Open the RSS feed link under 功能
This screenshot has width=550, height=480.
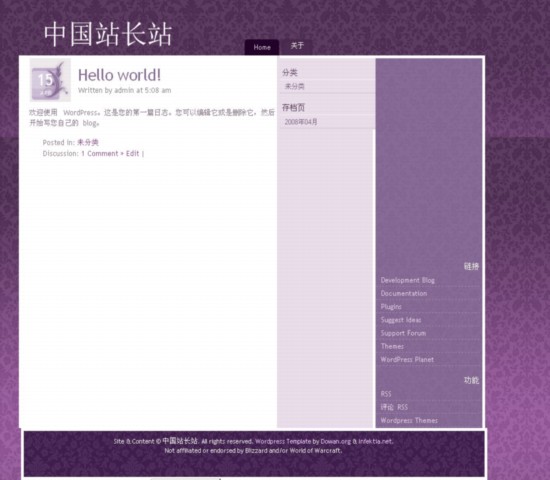(386, 394)
